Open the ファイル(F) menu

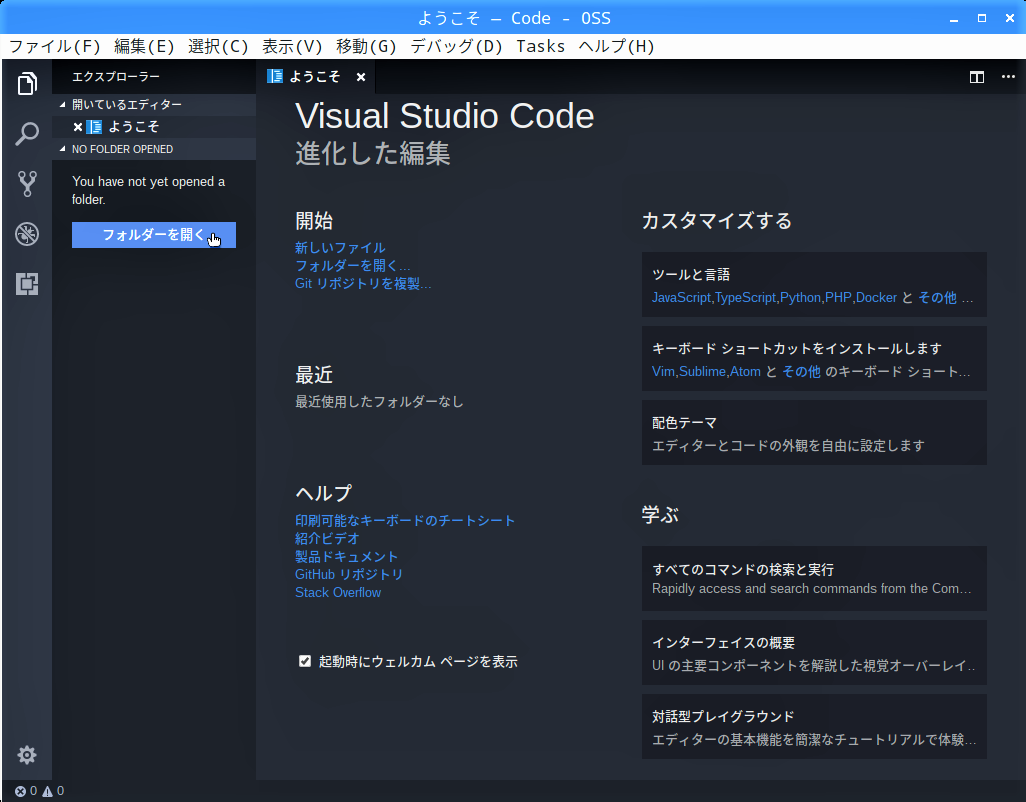click(55, 46)
